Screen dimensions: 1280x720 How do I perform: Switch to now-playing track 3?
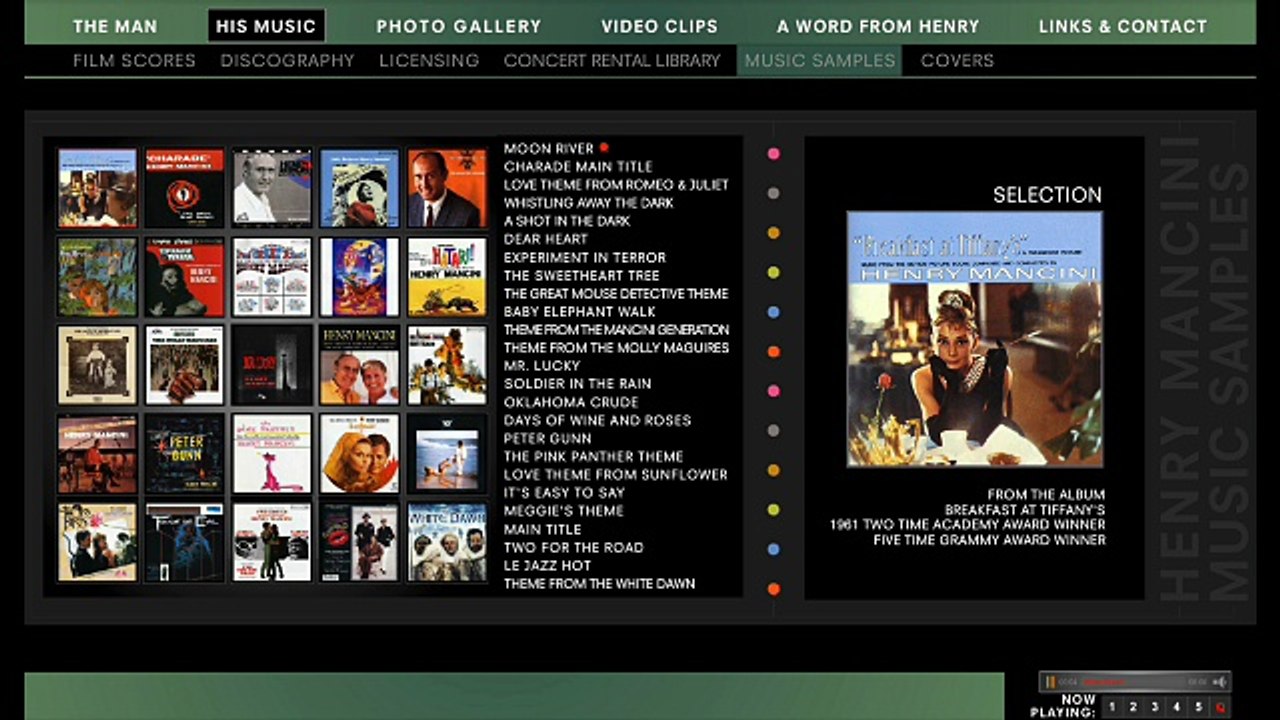coord(1155,706)
